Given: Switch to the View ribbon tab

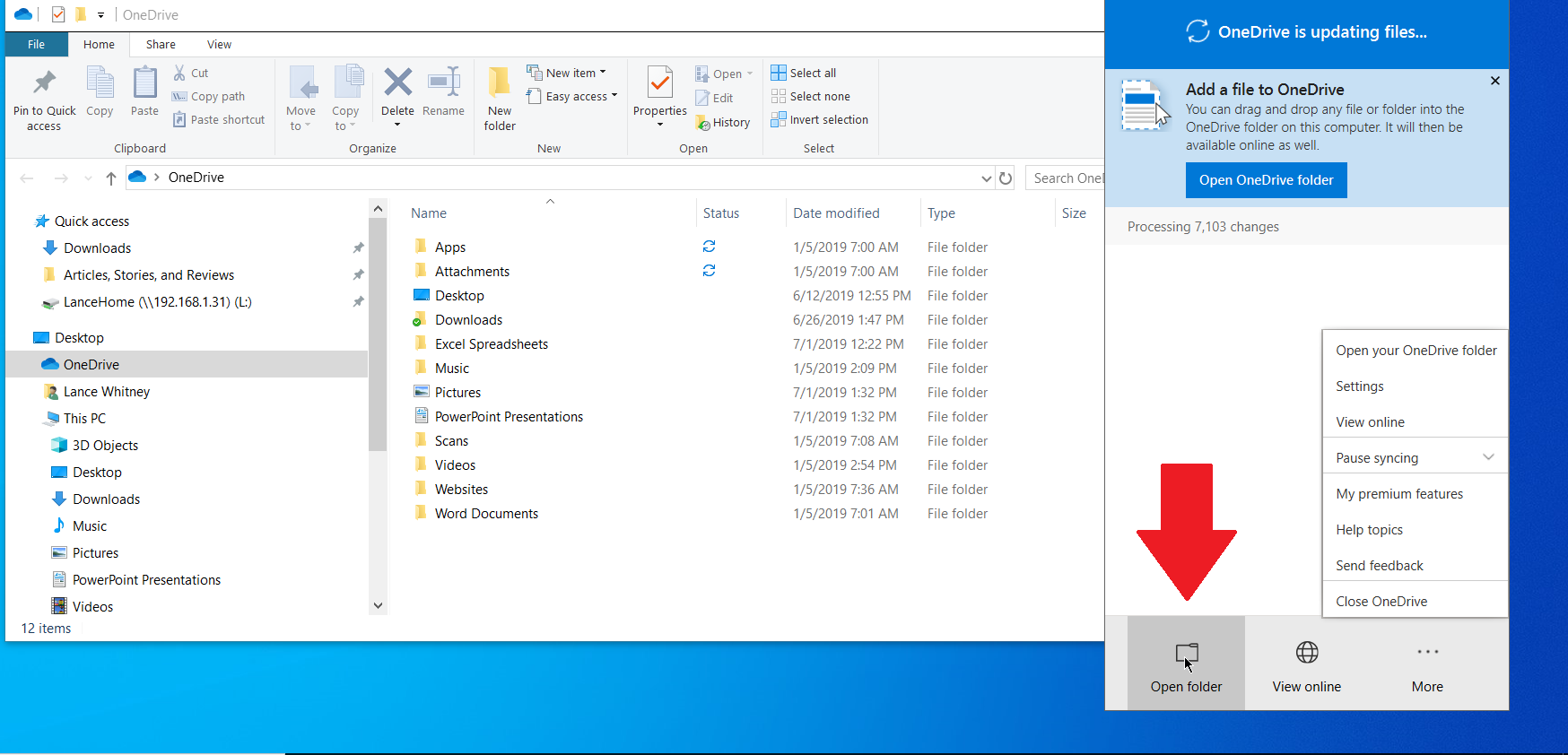Looking at the screenshot, I should click(x=219, y=44).
